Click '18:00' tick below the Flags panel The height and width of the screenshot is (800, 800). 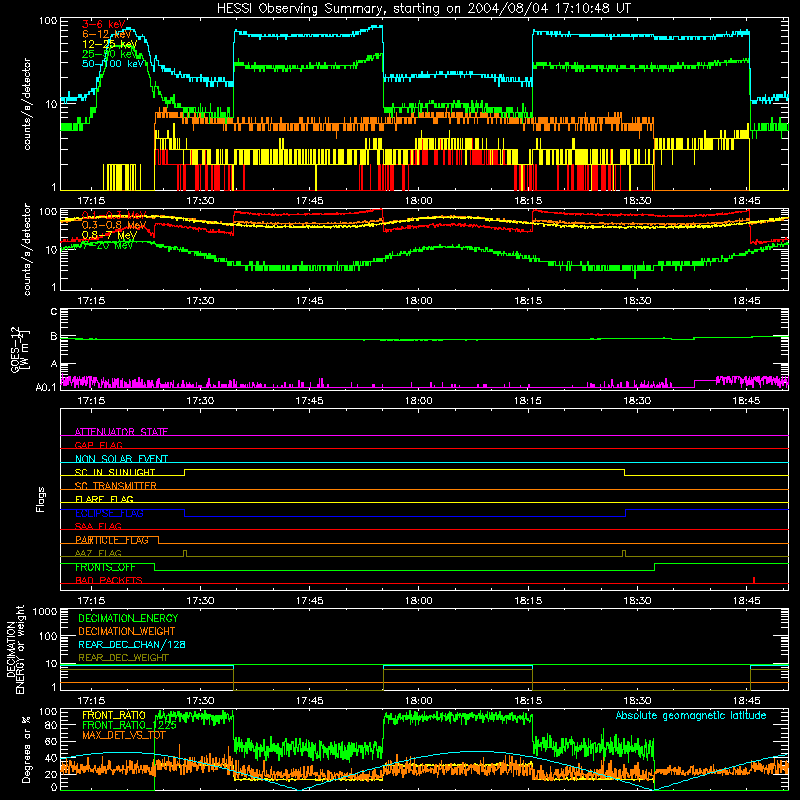pos(418,601)
